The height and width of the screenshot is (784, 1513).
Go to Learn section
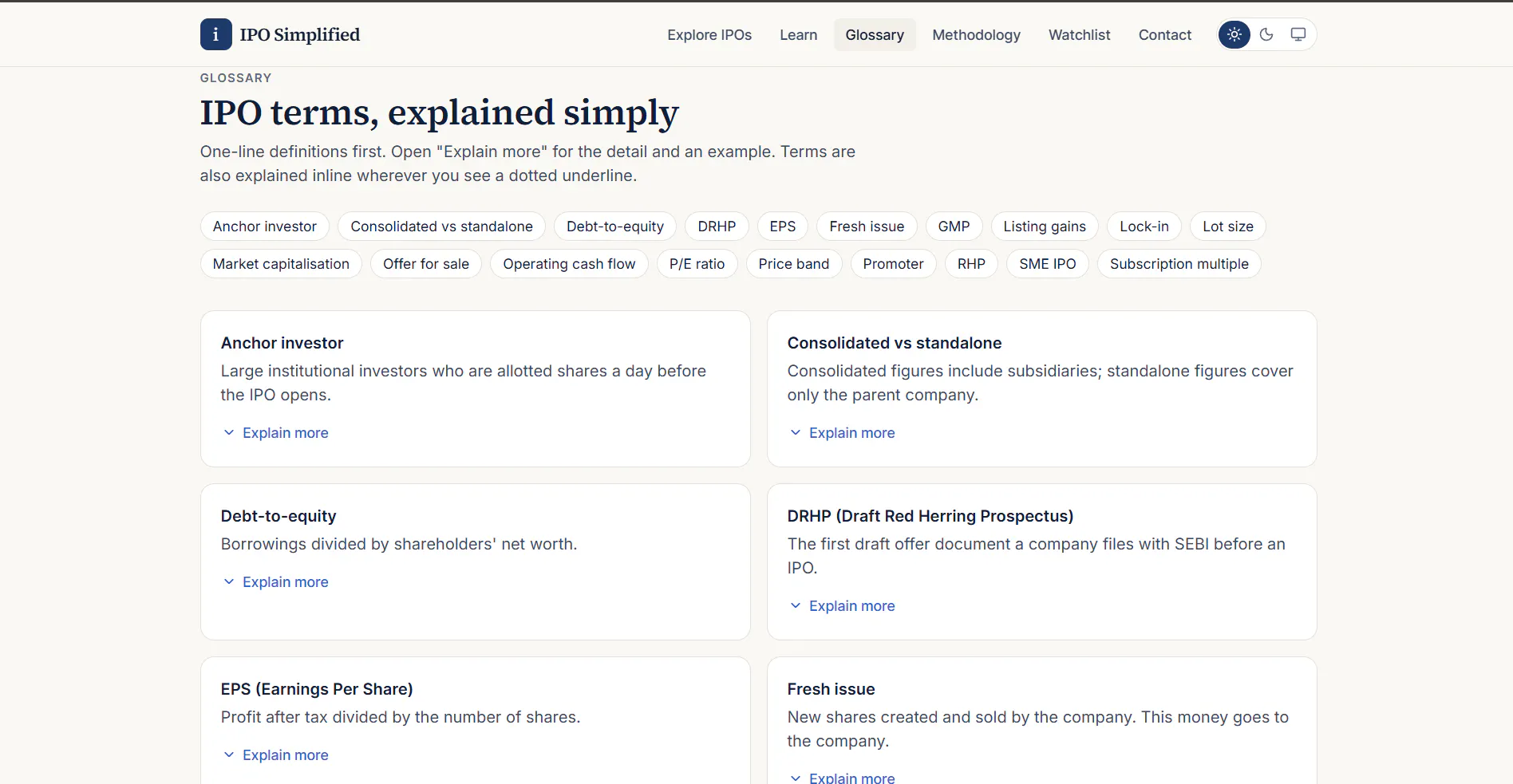[798, 35]
